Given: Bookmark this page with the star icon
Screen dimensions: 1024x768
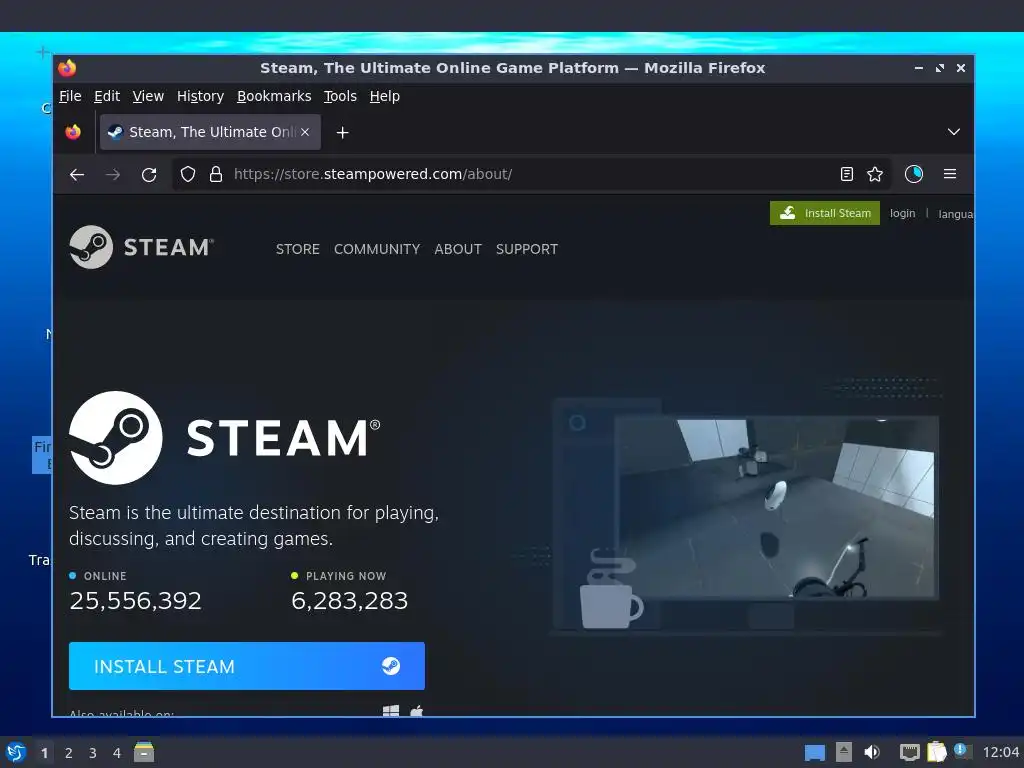Looking at the screenshot, I should (x=875, y=174).
